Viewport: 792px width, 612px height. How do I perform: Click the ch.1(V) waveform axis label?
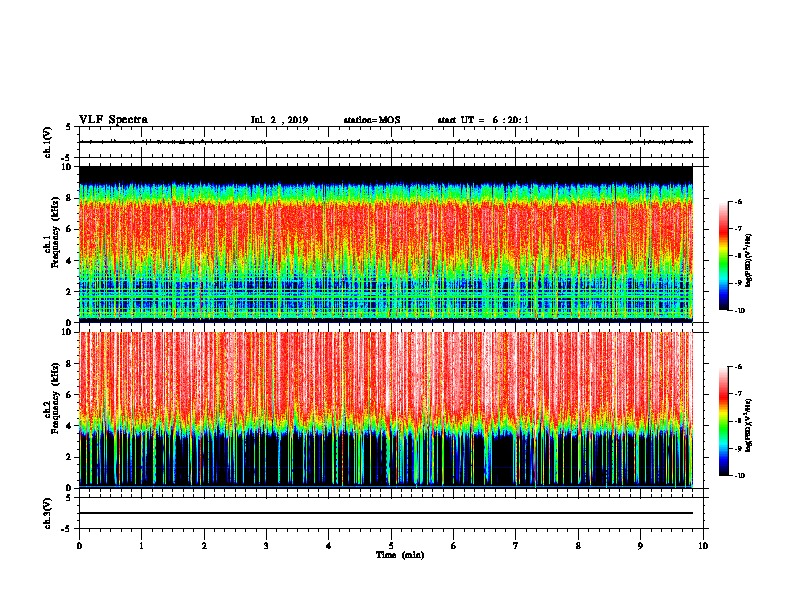(x=48, y=142)
